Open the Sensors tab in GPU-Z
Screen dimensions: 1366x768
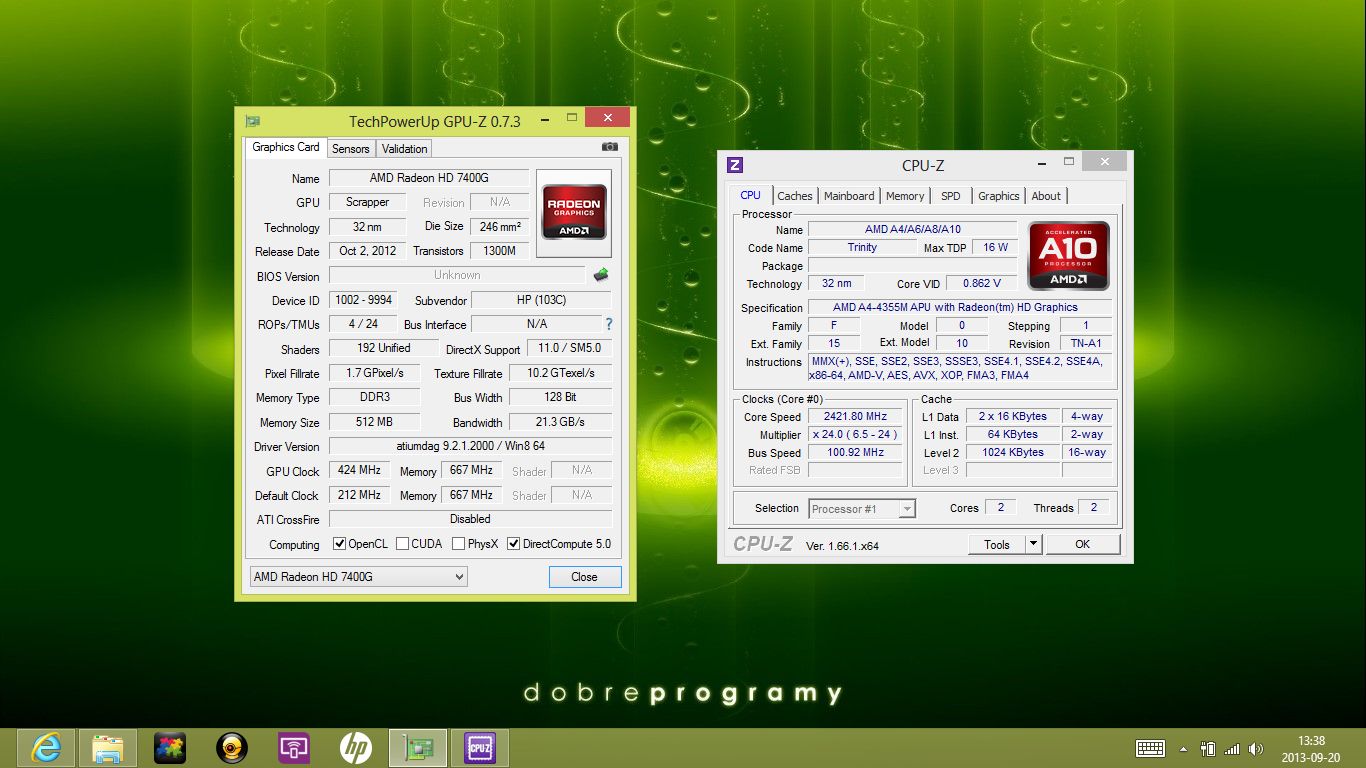click(351, 149)
